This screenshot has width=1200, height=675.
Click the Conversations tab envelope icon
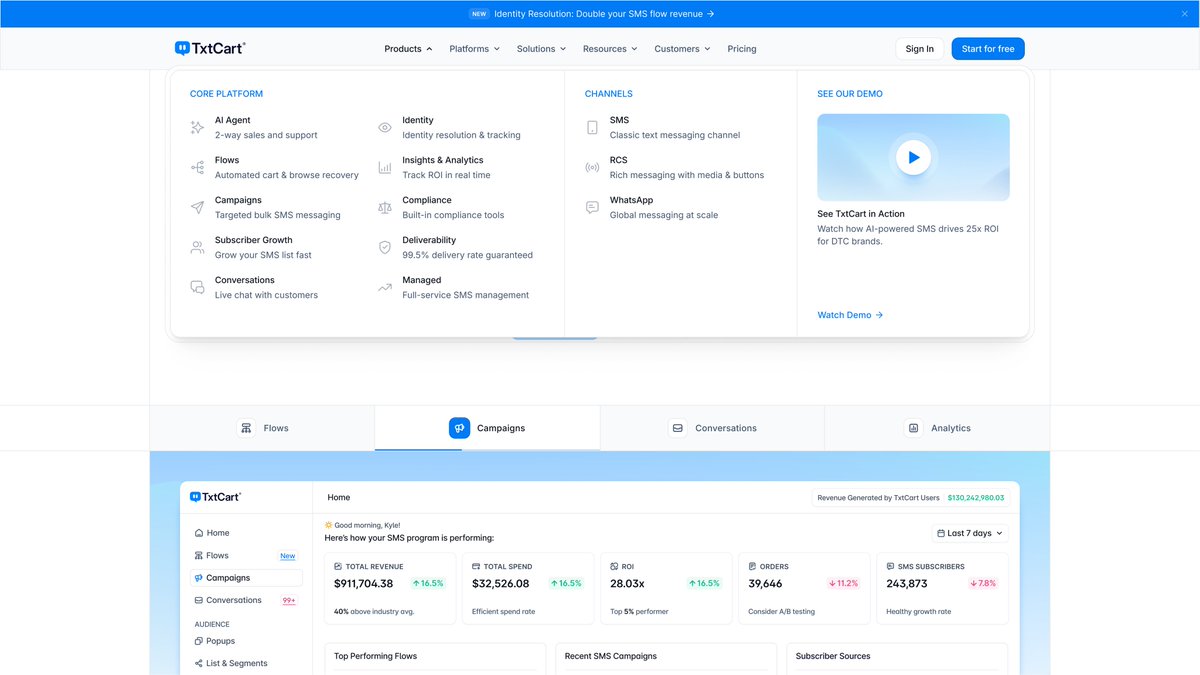coord(678,428)
